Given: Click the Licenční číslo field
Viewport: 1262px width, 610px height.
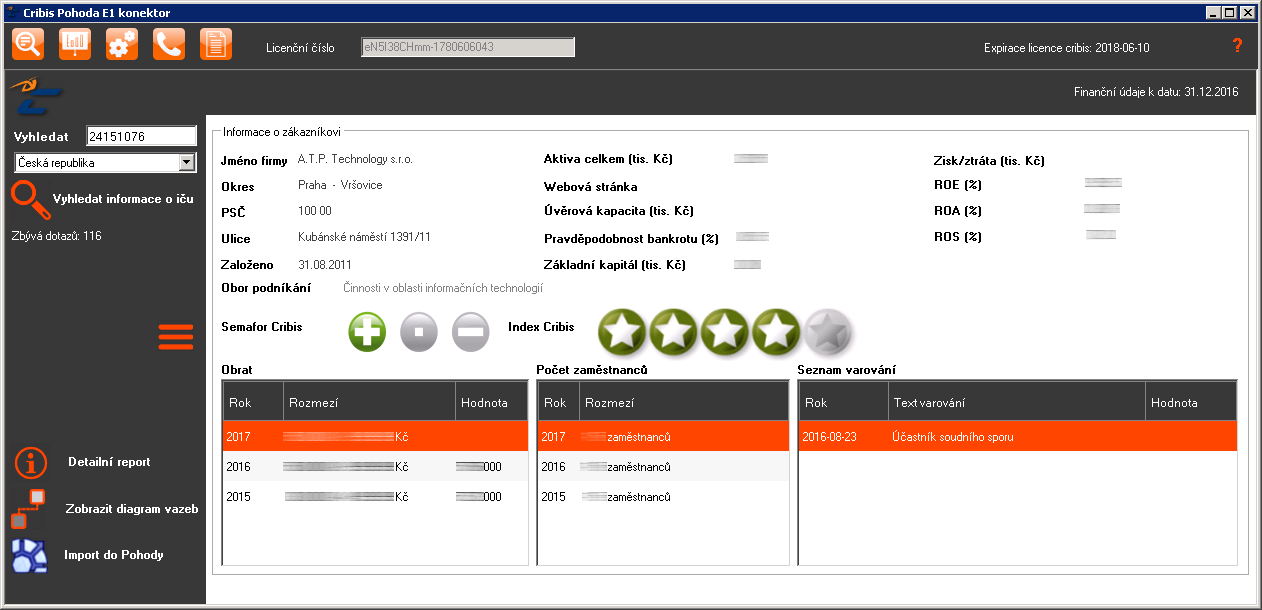Looking at the screenshot, I should [x=468, y=47].
